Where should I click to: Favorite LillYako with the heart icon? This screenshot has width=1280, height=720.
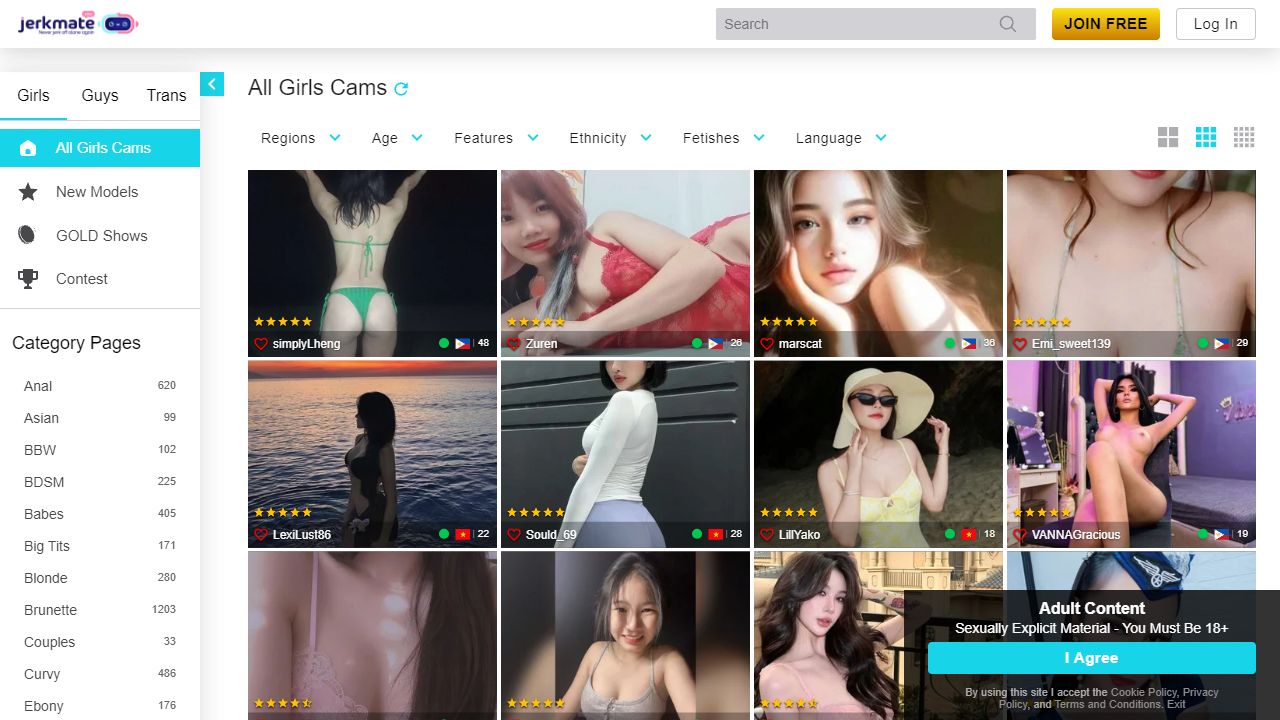[767, 534]
